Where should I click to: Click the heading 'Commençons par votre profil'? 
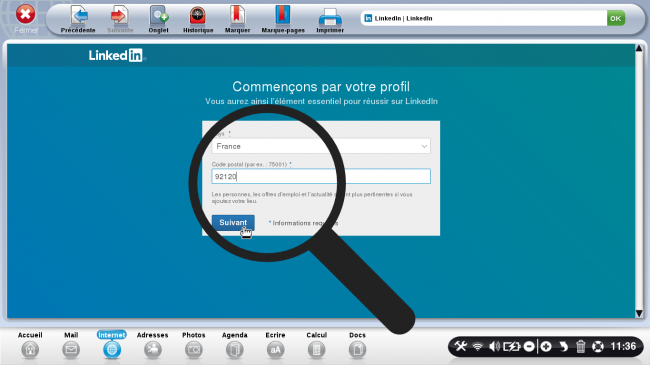tap(321, 87)
